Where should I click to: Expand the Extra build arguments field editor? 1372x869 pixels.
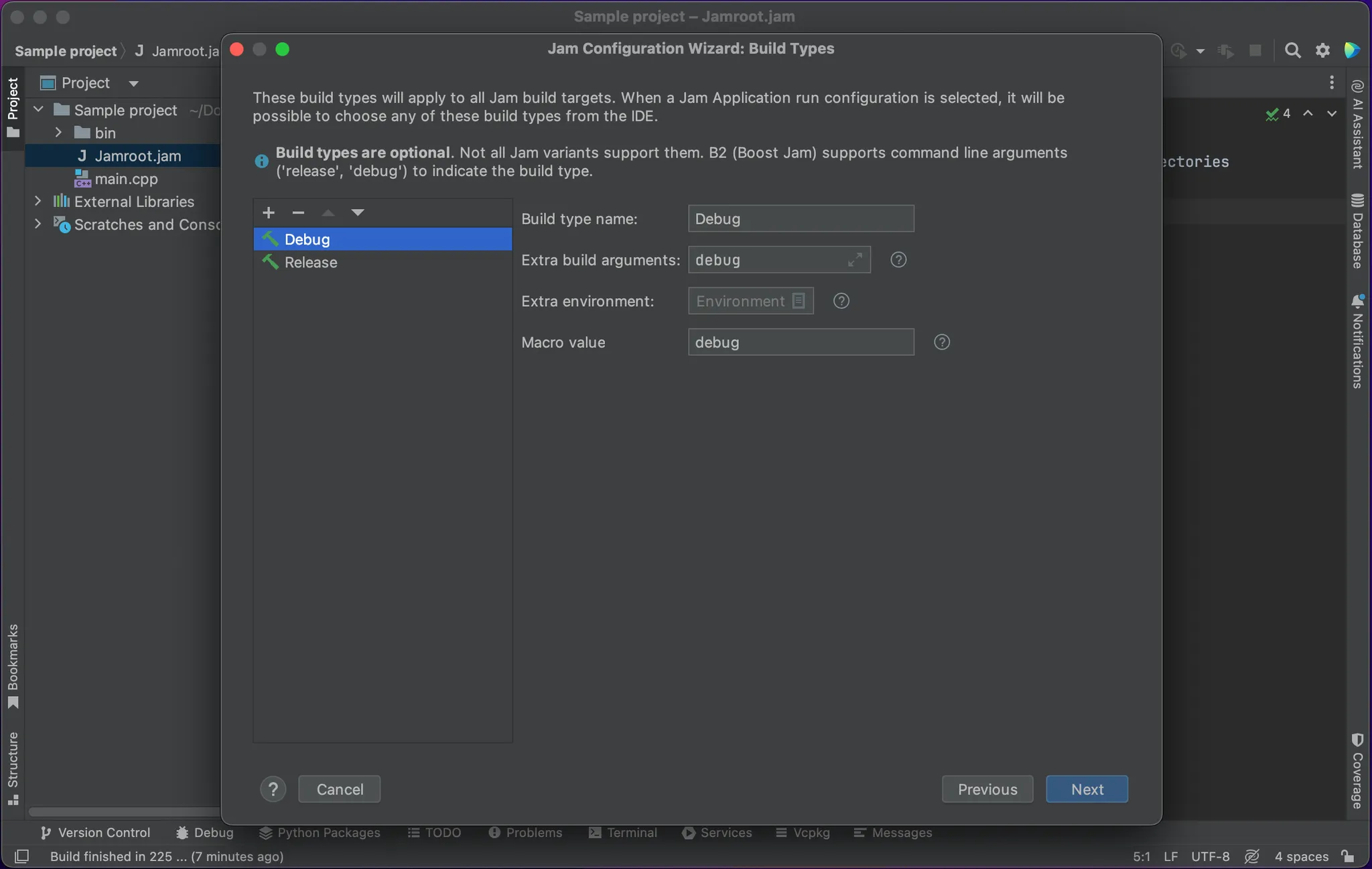tap(855, 260)
